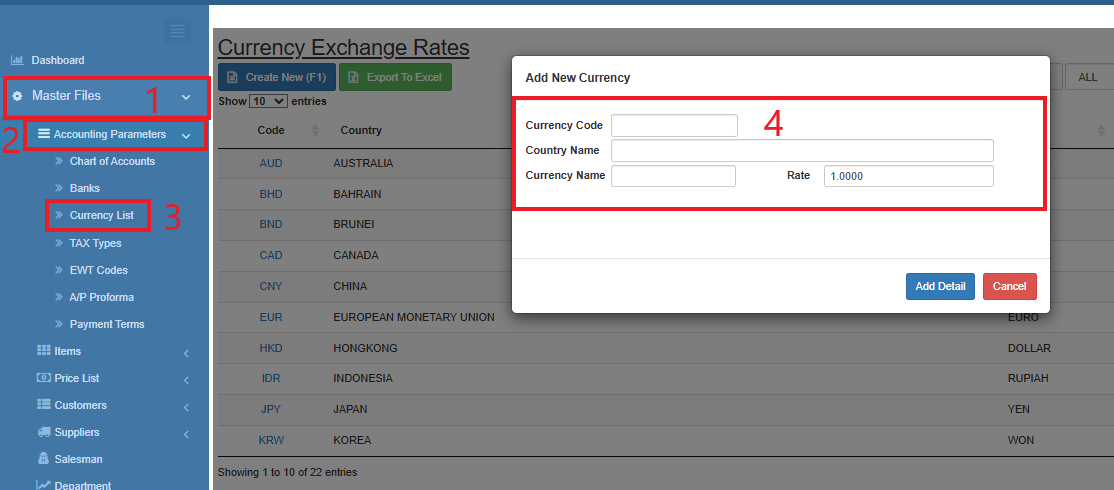Click into the Country Name field
The height and width of the screenshot is (490, 1114).
coord(802,151)
